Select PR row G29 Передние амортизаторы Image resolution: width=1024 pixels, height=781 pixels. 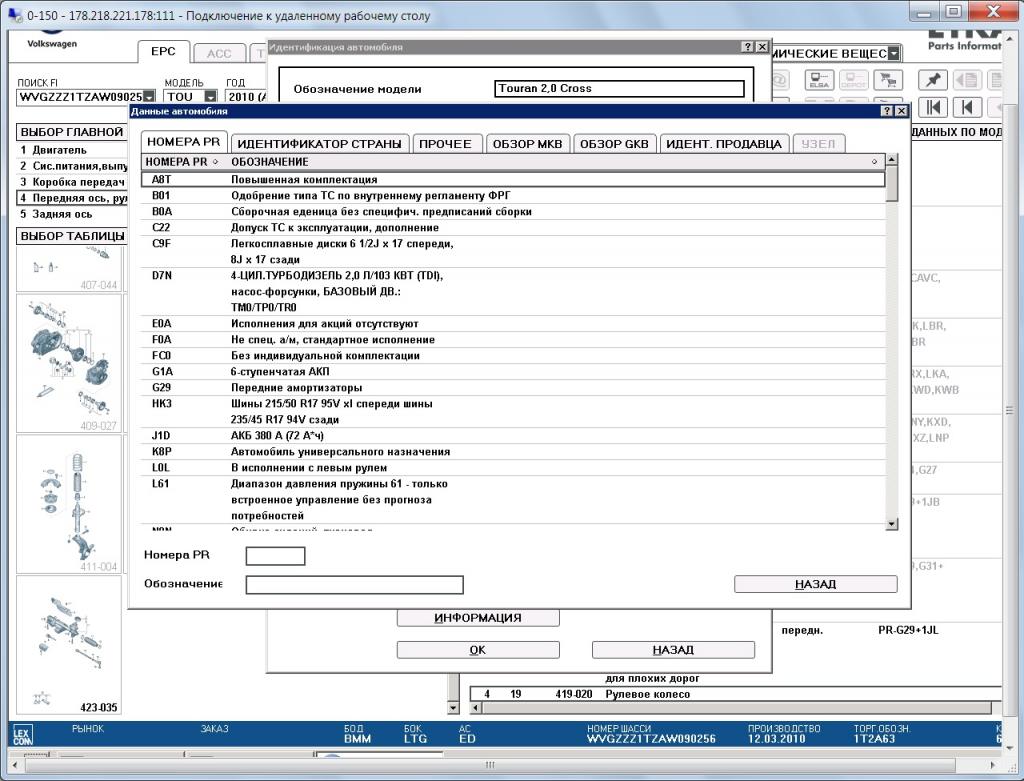[513, 387]
